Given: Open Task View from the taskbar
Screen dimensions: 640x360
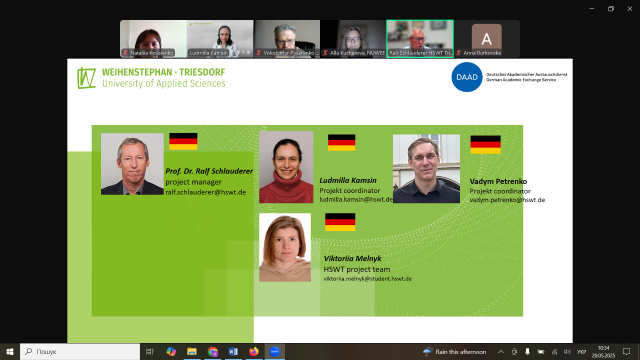Looking at the screenshot, I should tap(150, 351).
